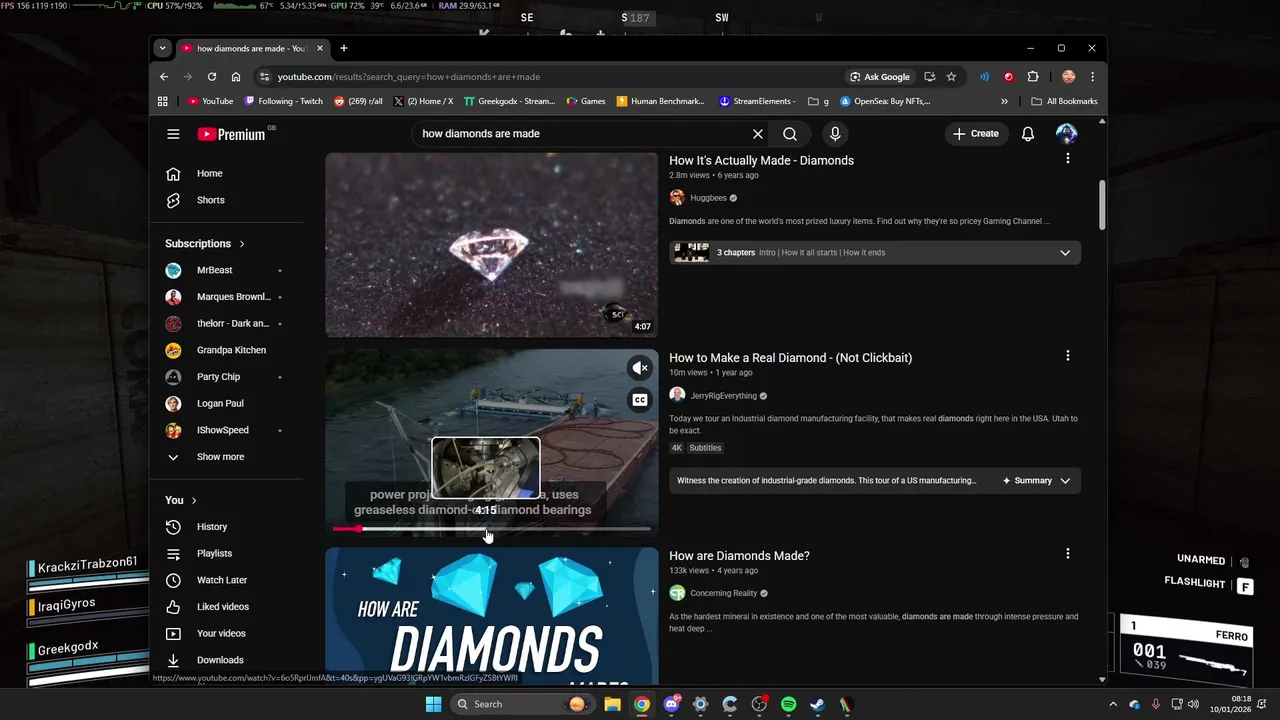Viewport: 1280px width, 720px height.
Task: Show more bookmarks overflow chevron
Action: click(1004, 101)
